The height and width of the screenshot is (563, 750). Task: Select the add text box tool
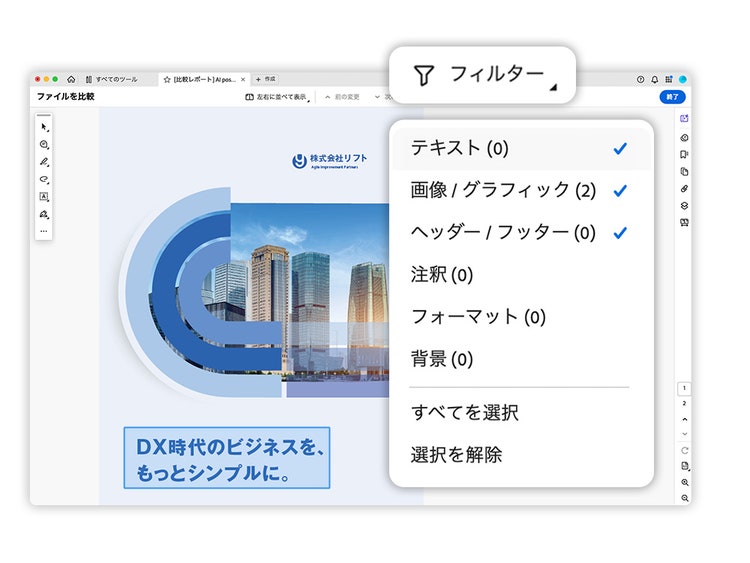[x=44, y=197]
